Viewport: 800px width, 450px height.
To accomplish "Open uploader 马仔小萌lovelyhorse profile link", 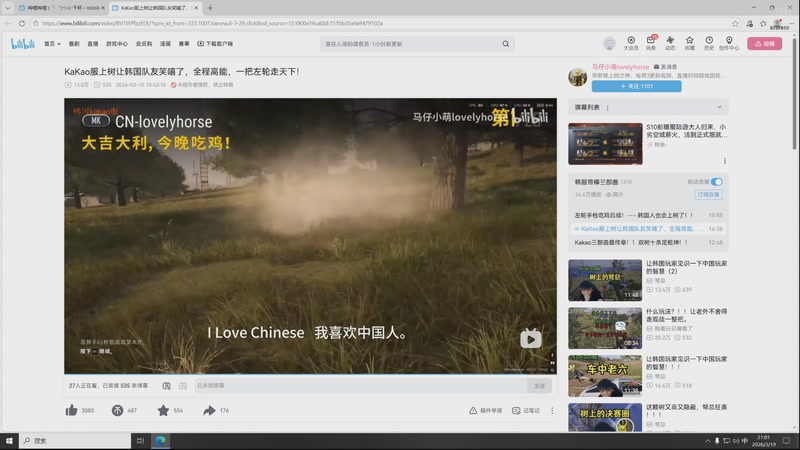I will pyautogui.click(x=620, y=67).
